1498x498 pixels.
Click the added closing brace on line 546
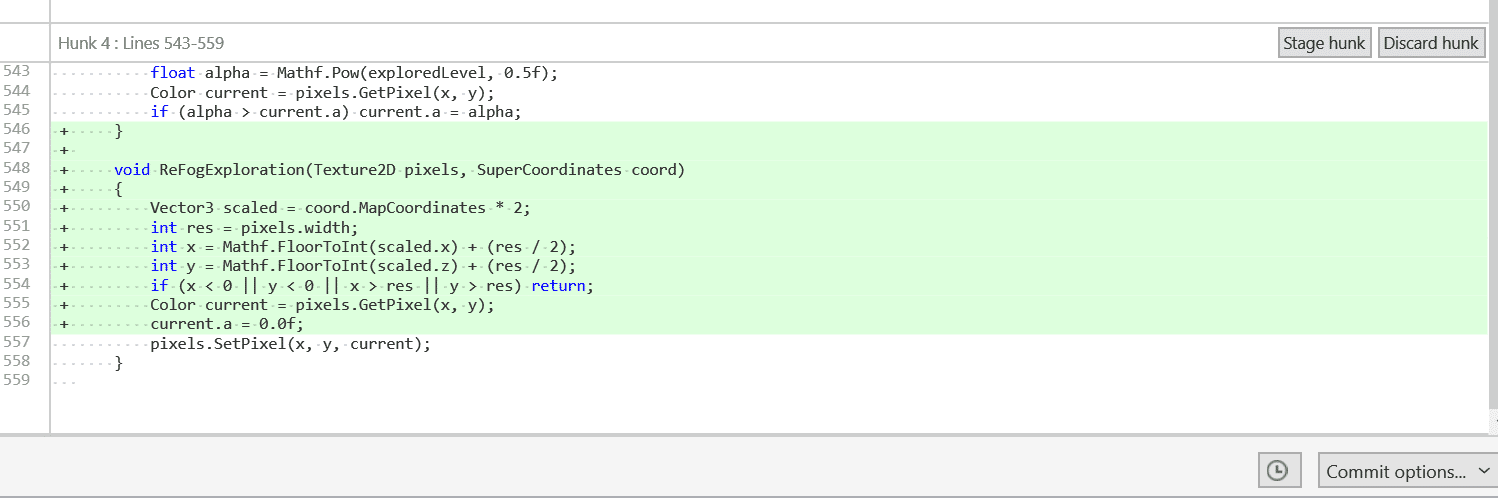[x=118, y=130]
